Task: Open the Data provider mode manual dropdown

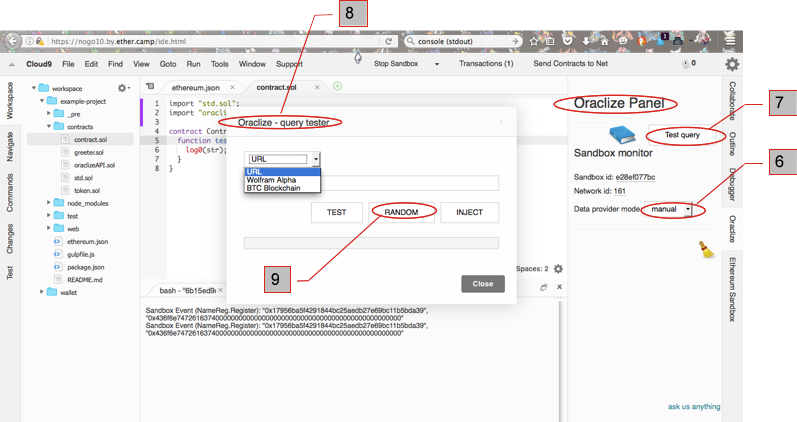Action: pyautogui.click(x=668, y=209)
